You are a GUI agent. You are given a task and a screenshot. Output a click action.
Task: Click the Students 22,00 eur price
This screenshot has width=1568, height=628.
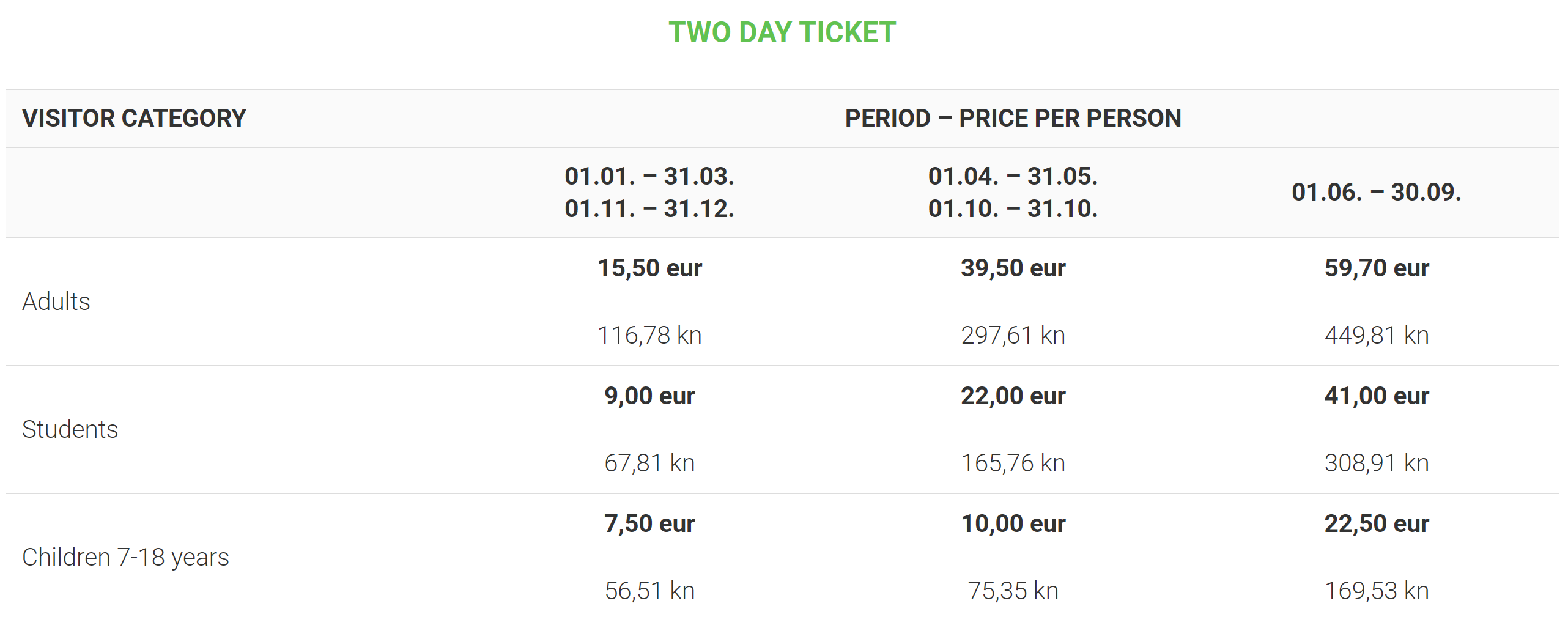point(1012,396)
